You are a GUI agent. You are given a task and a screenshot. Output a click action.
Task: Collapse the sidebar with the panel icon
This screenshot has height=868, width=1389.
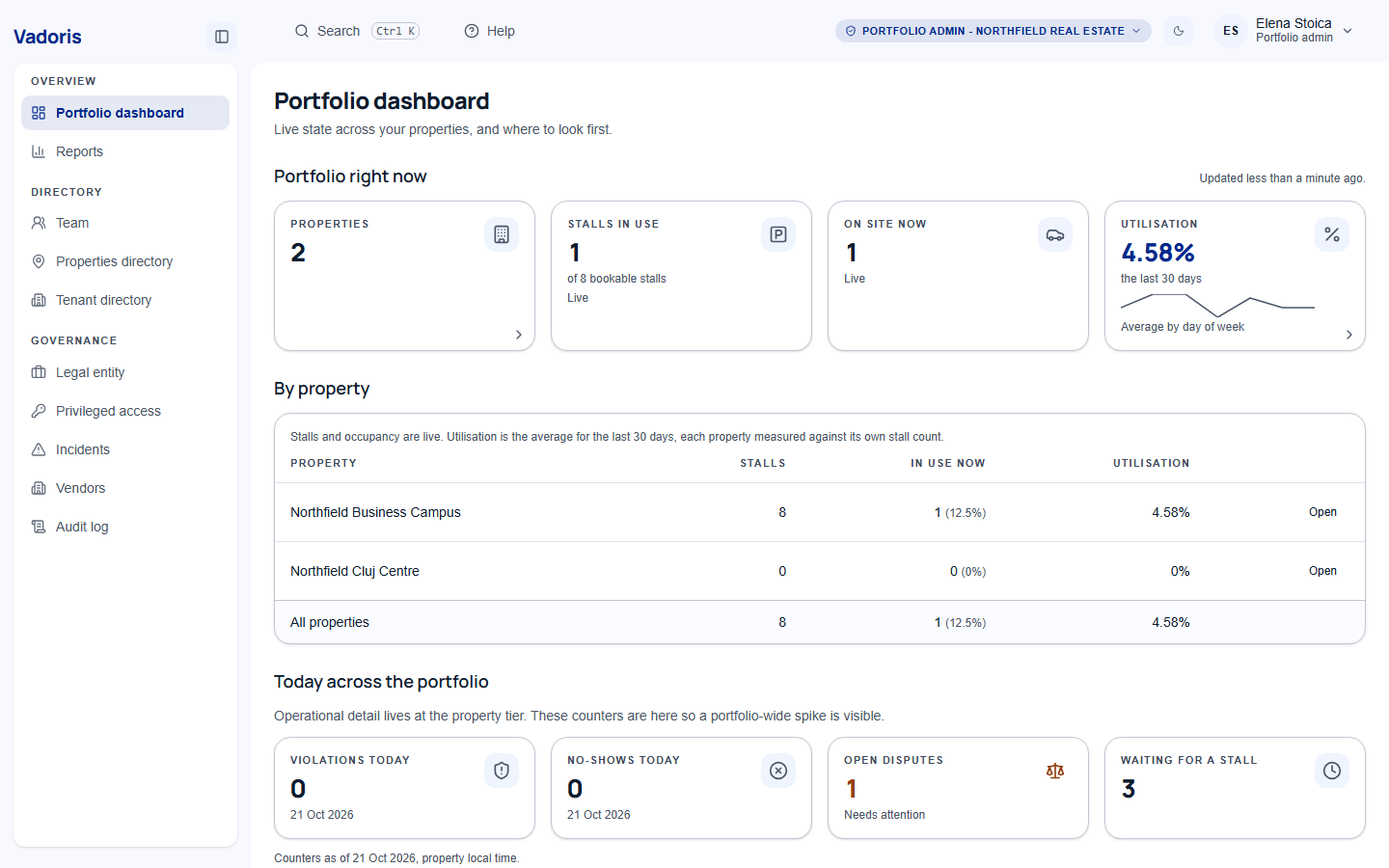[x=222, y=37]
